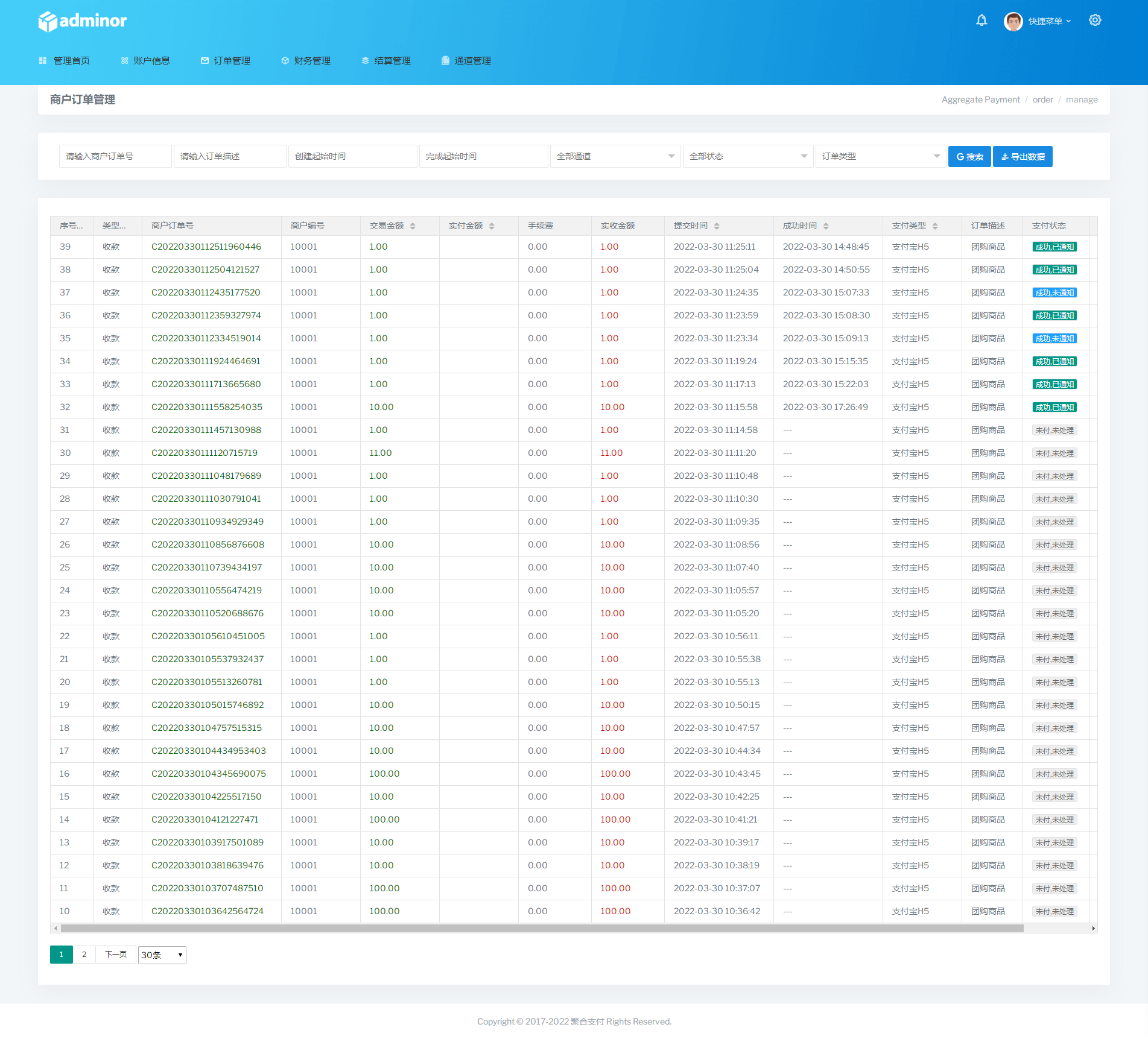Viewport: 1148px width, 1039px height.
Task: Click the 导出数据 button
Action: [x=1023, y=157]
